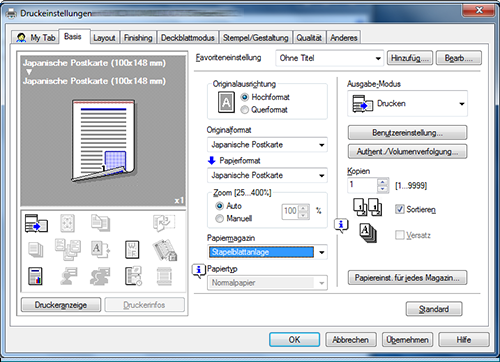Click the greyed image shift icon in status grid
Image resolution: width=500 pixels, height=362 pixels.
pyautogui.click(x=68, y=223)
